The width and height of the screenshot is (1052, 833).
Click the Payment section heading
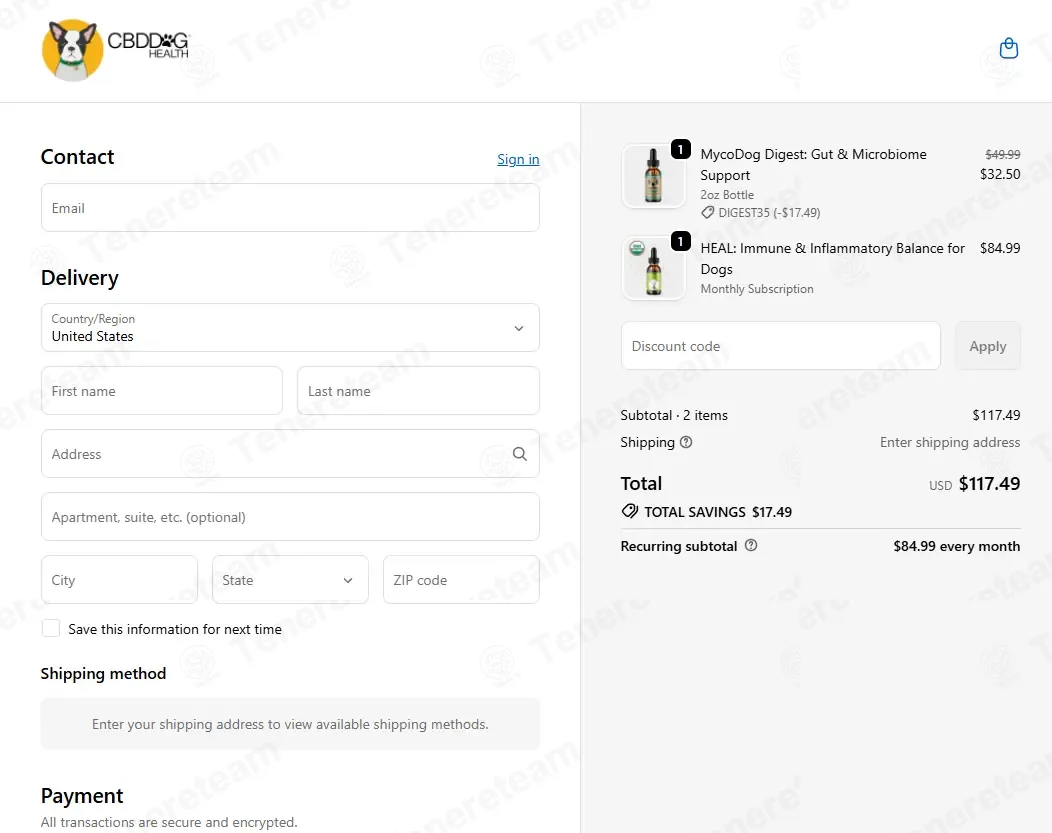tap(82, 795)
